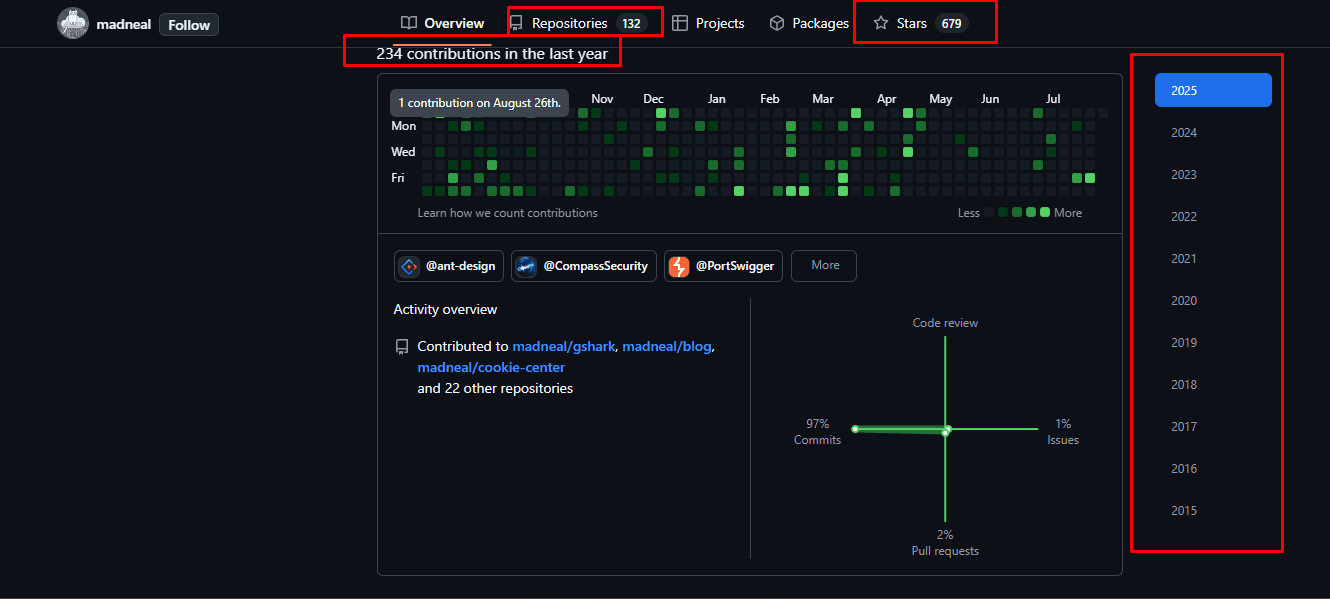This screenshot has height=599, width=1330.
Task: Select year 2023 contributions
Action: [x=1213, y=174]
